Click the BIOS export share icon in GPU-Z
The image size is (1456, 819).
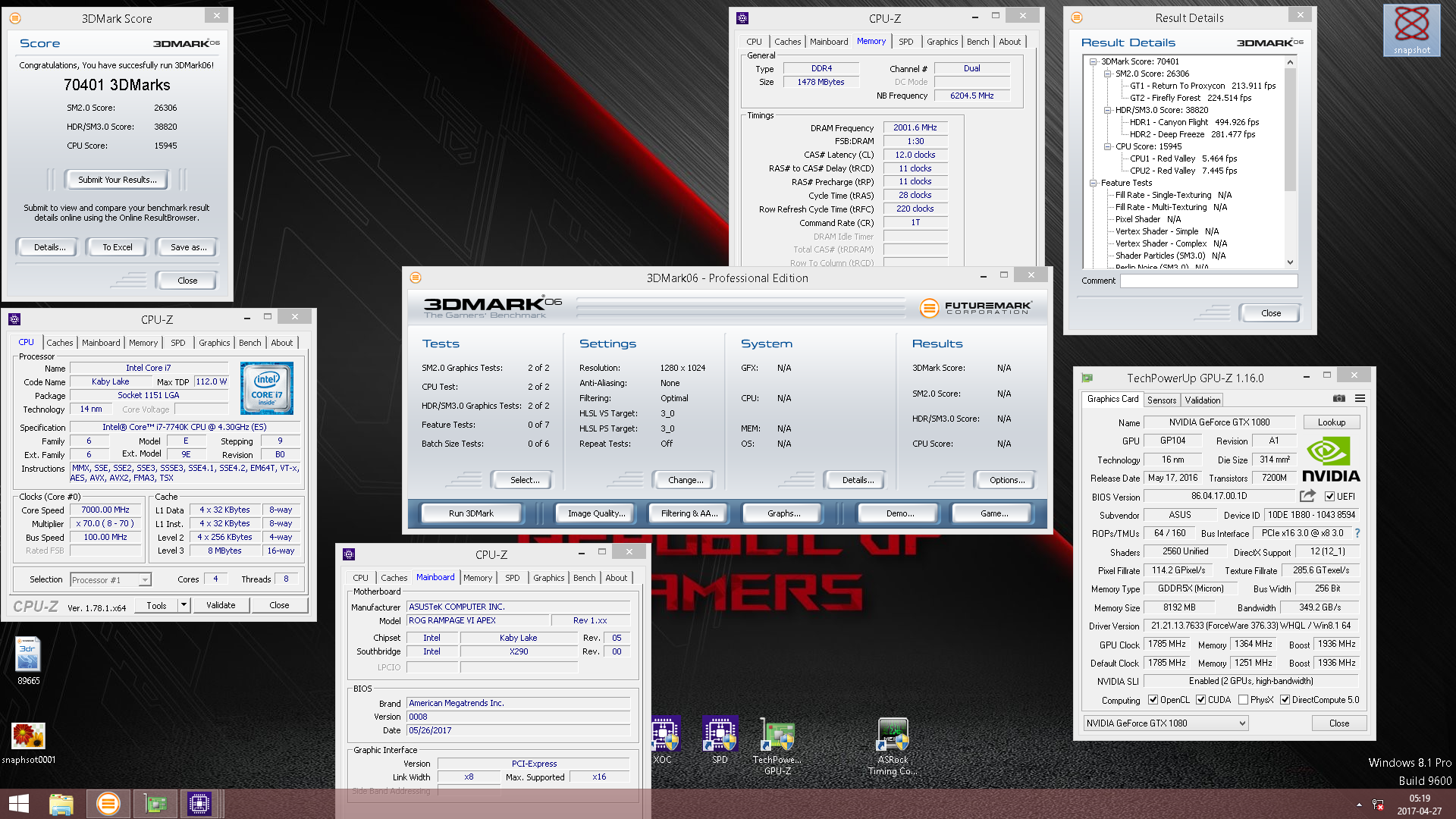1307,496
